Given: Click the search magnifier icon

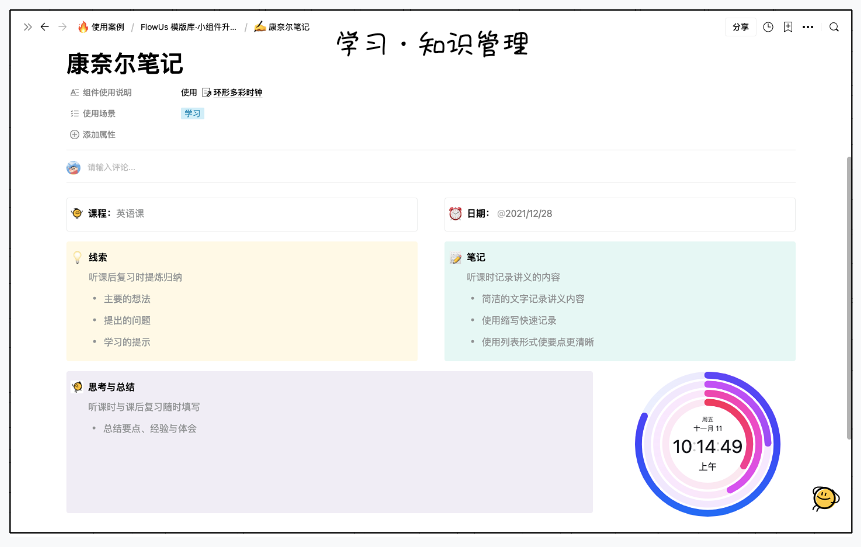Looking at the screenshot, I should click(834, 27).
